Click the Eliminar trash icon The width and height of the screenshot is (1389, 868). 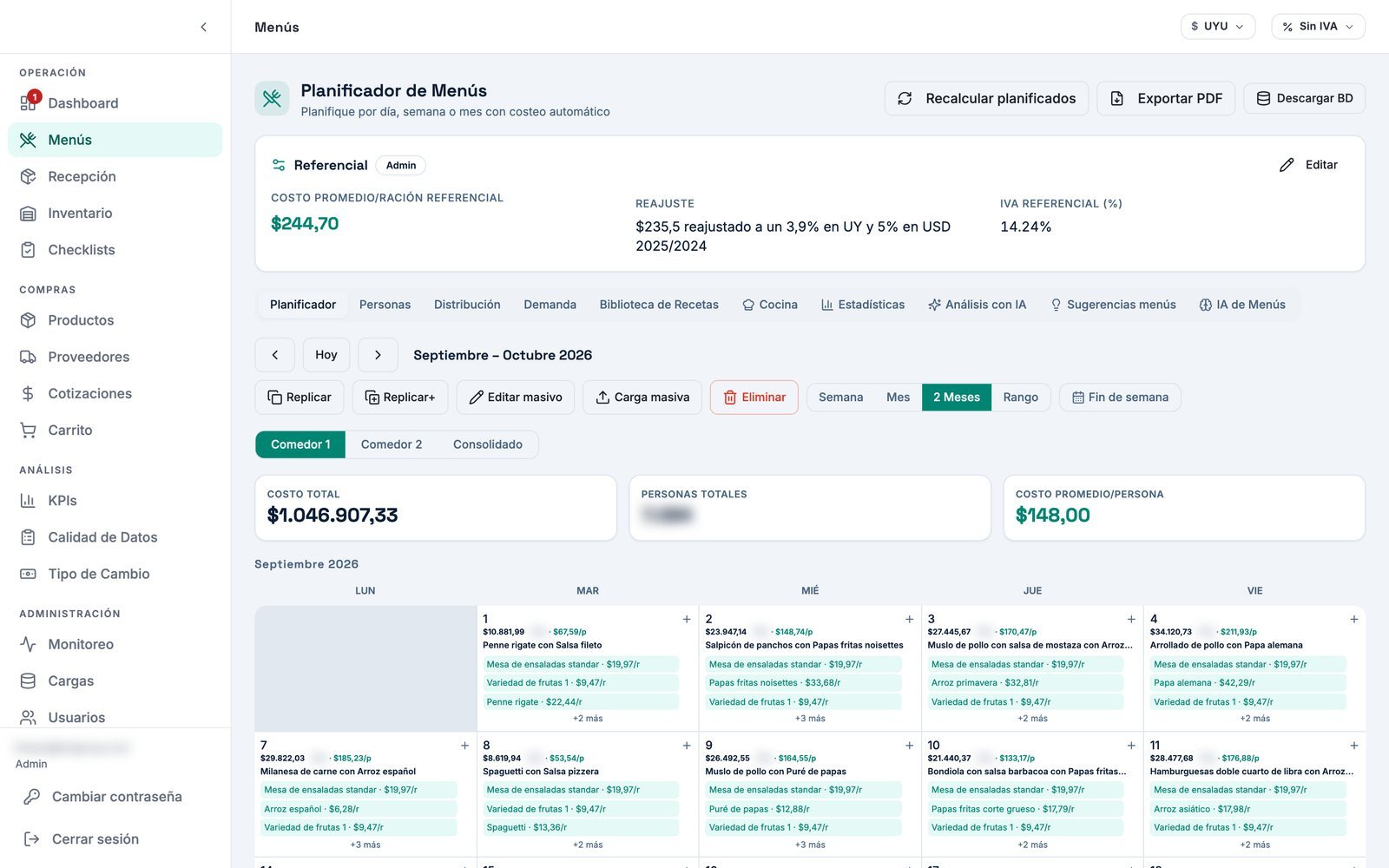[x=730, y=398]
